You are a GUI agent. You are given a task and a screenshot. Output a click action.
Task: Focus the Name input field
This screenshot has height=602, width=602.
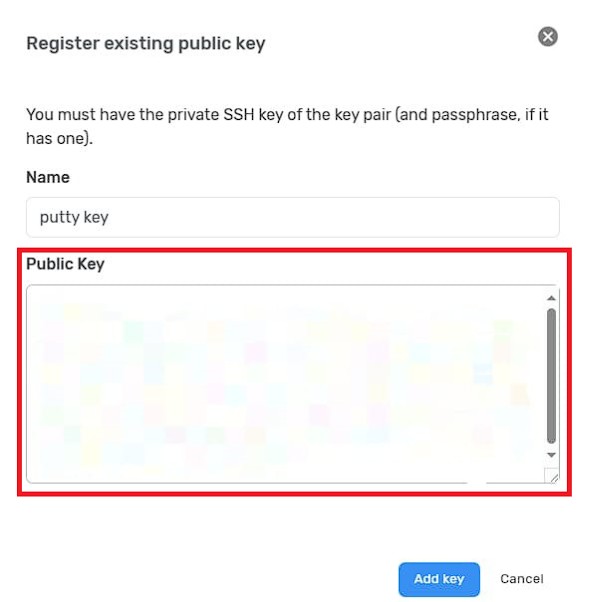click(293, 217)
